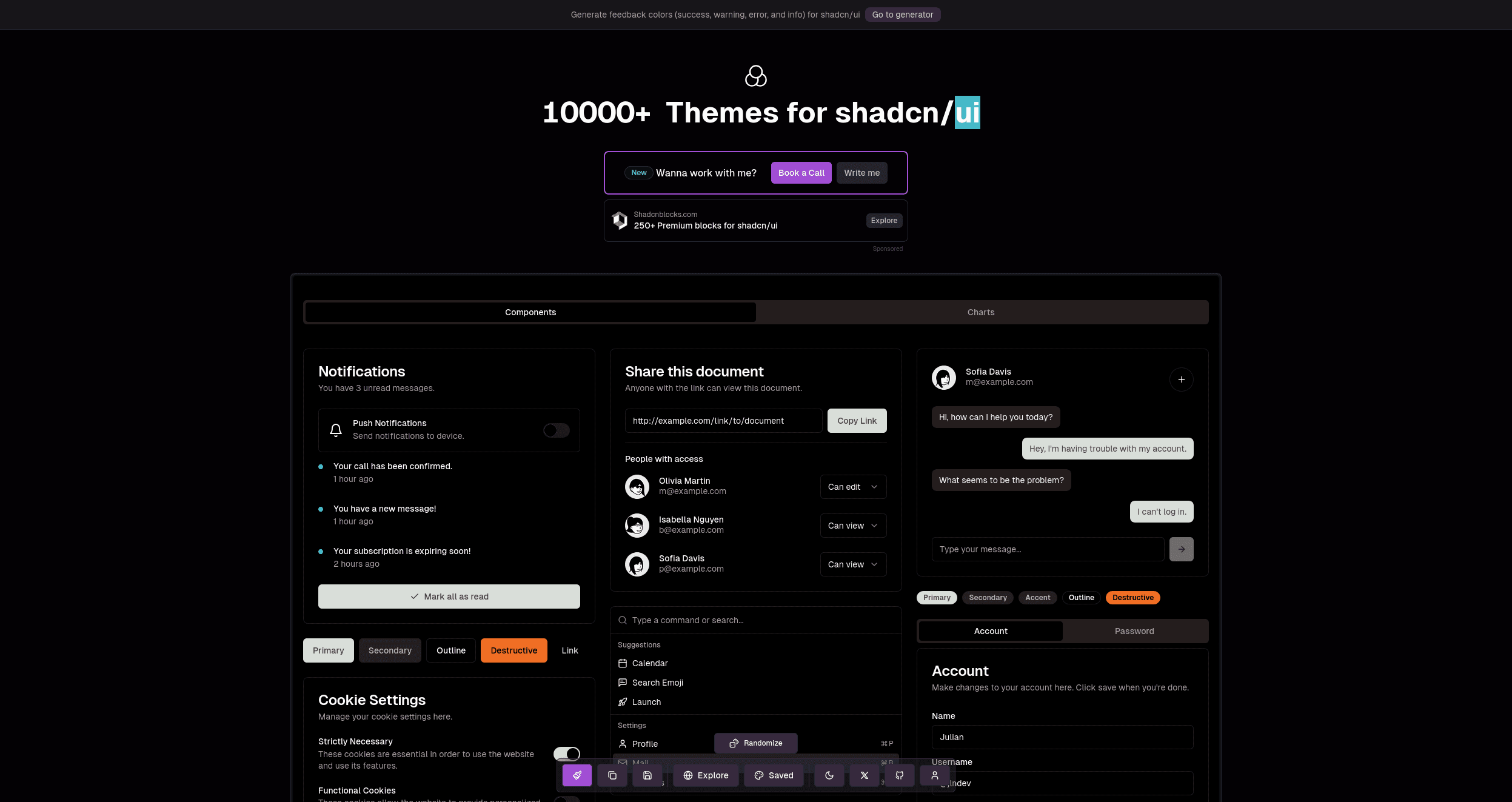
Task: Click Sofia Davis avatar in chat header
Action: (943, 378)
